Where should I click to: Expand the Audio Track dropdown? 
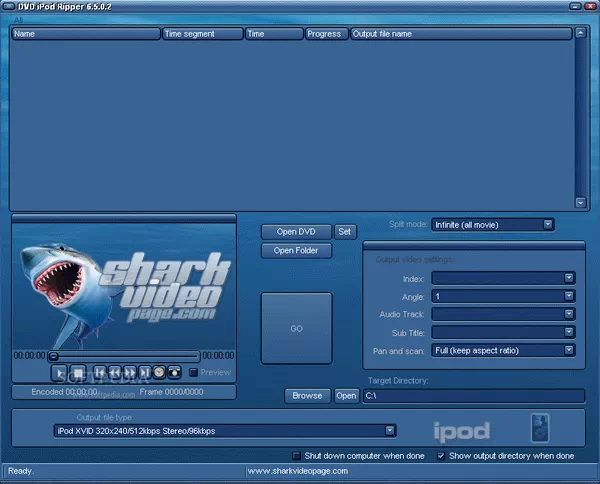569,314
